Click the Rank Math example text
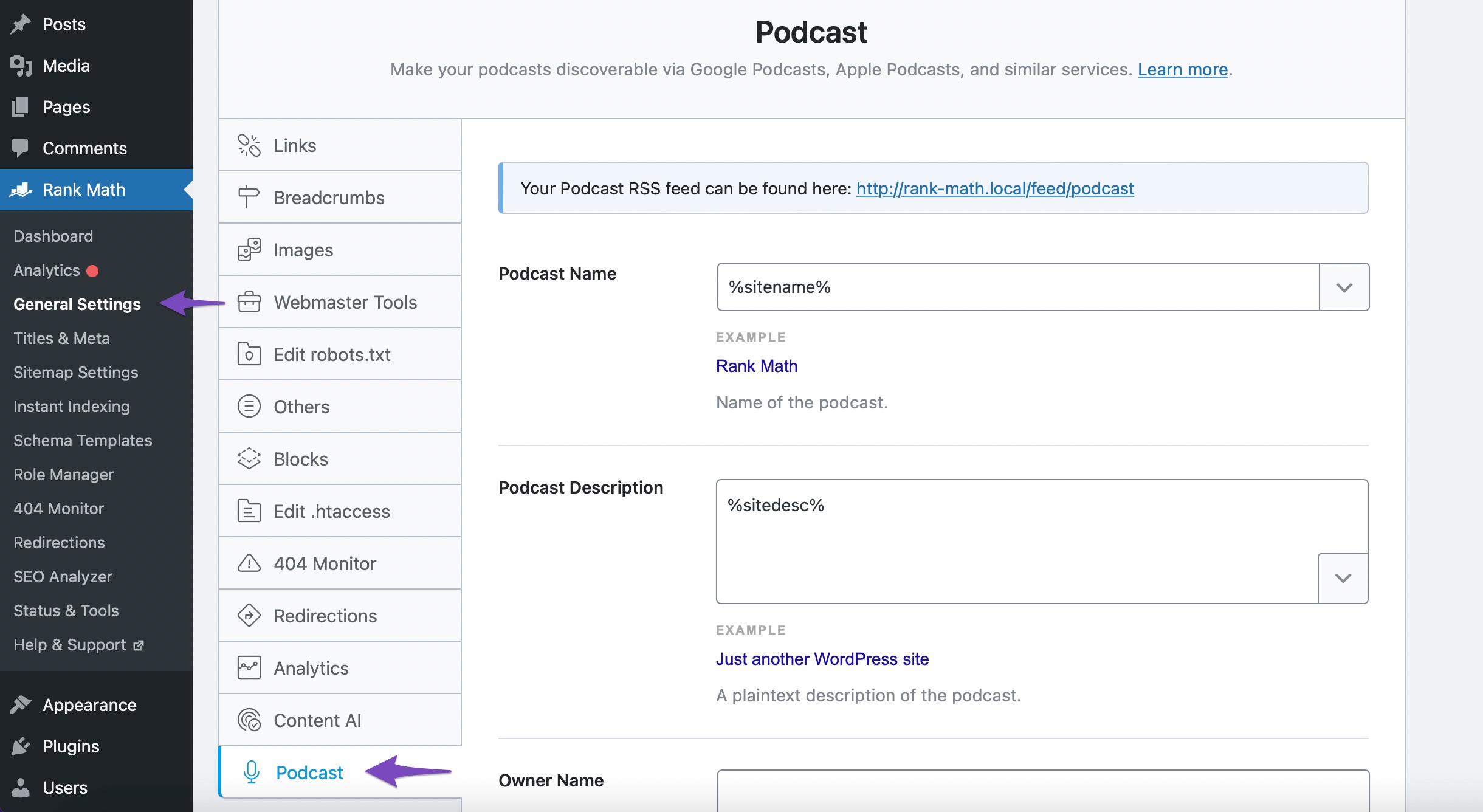 pos(757,366)
